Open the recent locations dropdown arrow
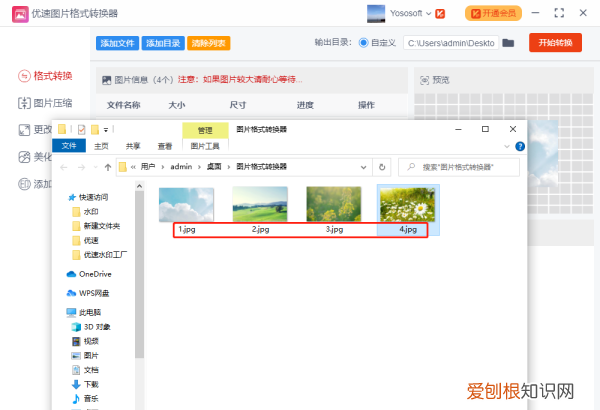The width and height of the screenshot is (600, 410). (95, 167)
